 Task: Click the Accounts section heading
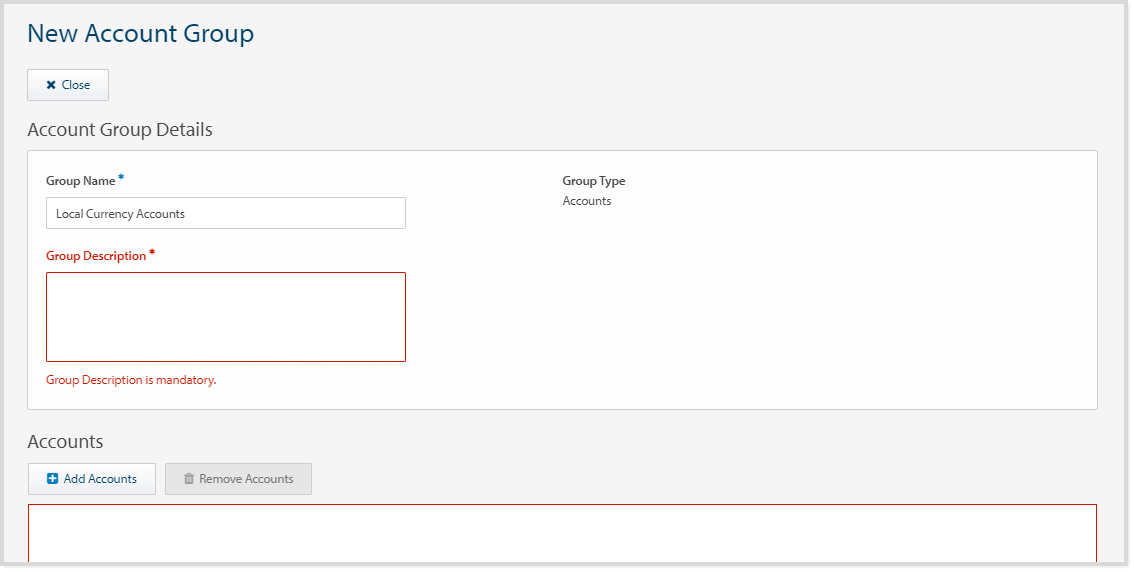(x=65, y=442)
